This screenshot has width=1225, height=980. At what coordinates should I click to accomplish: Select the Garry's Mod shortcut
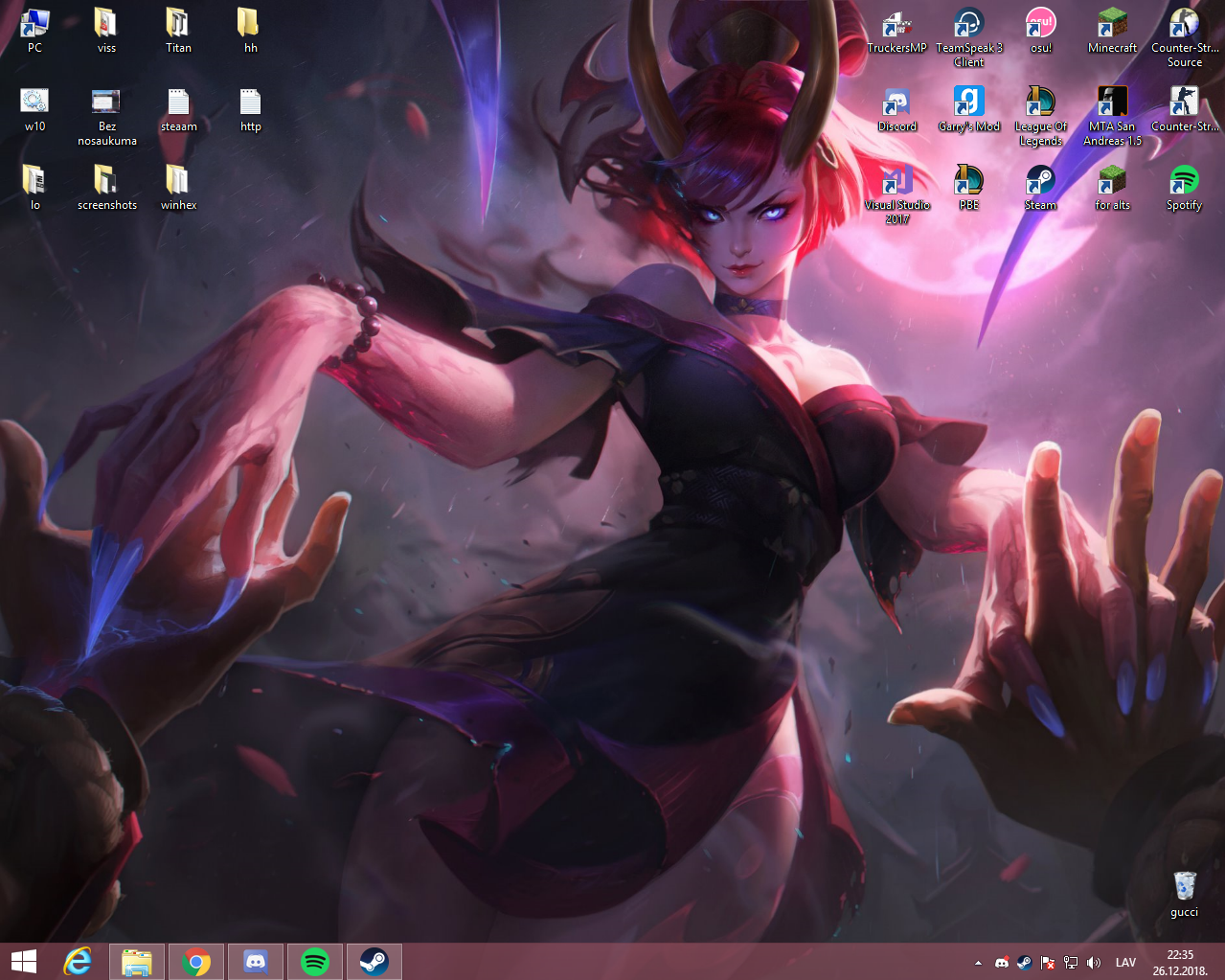(x=968, y=109)
